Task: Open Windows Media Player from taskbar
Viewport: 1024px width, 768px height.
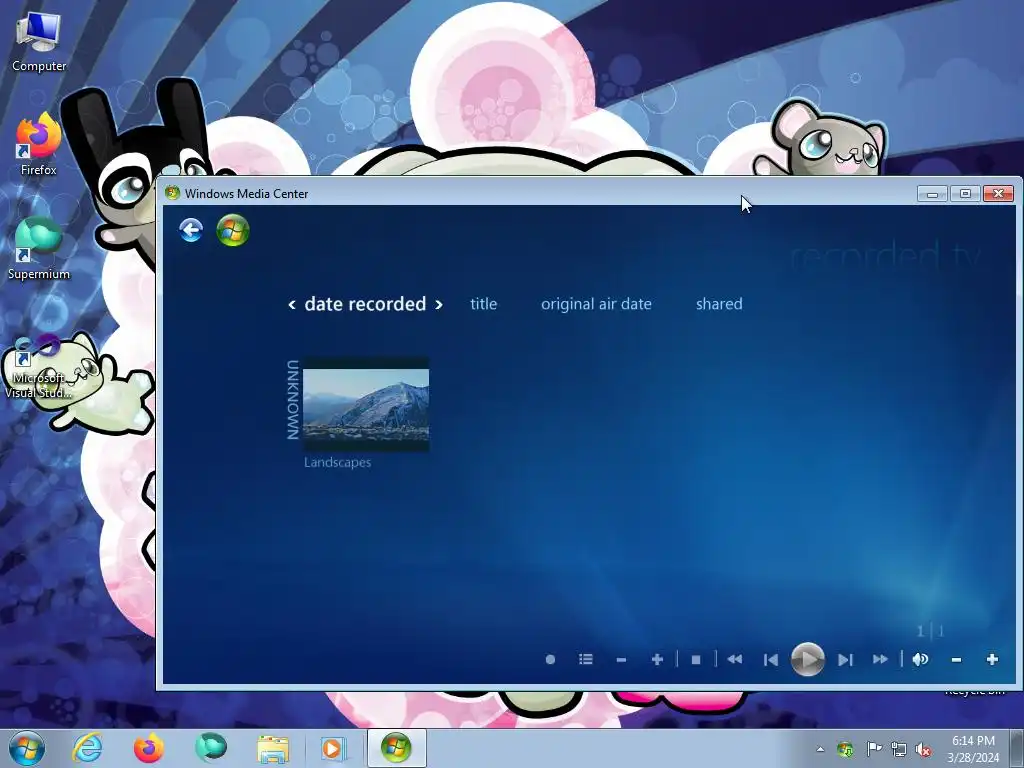Action: pos(334,748)
